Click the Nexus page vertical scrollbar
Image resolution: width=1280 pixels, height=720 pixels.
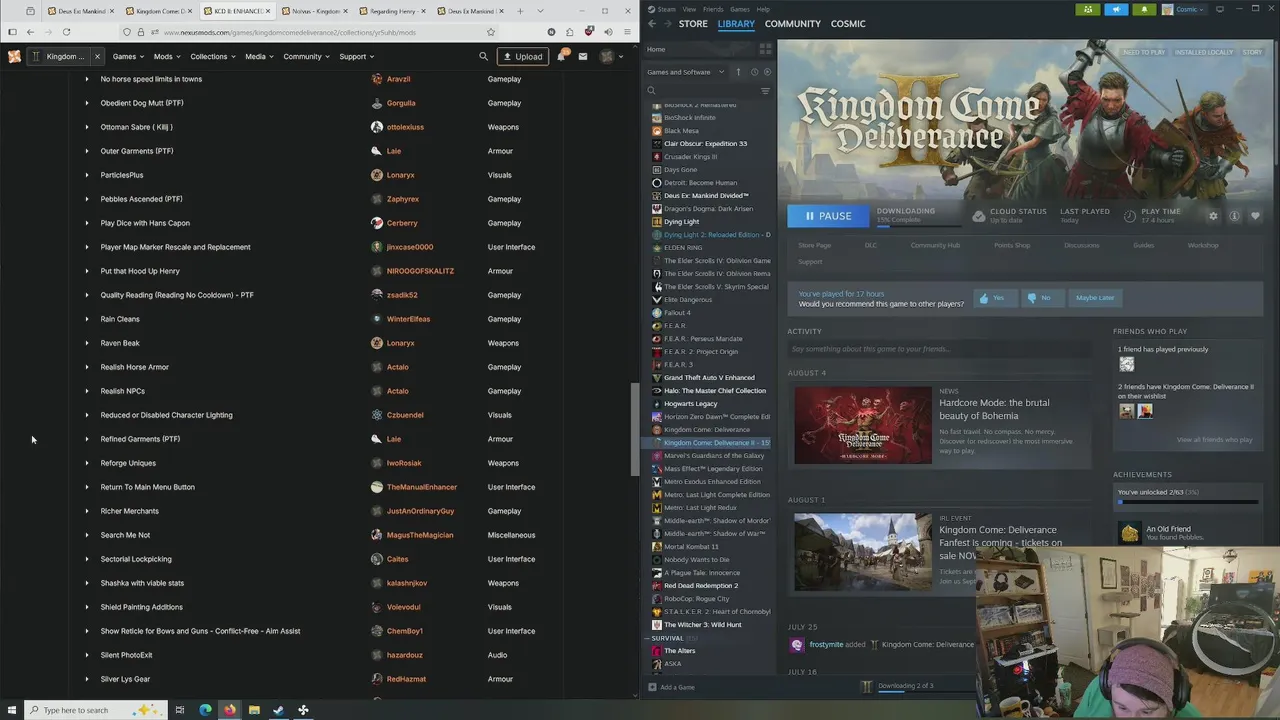coord(634,429)
